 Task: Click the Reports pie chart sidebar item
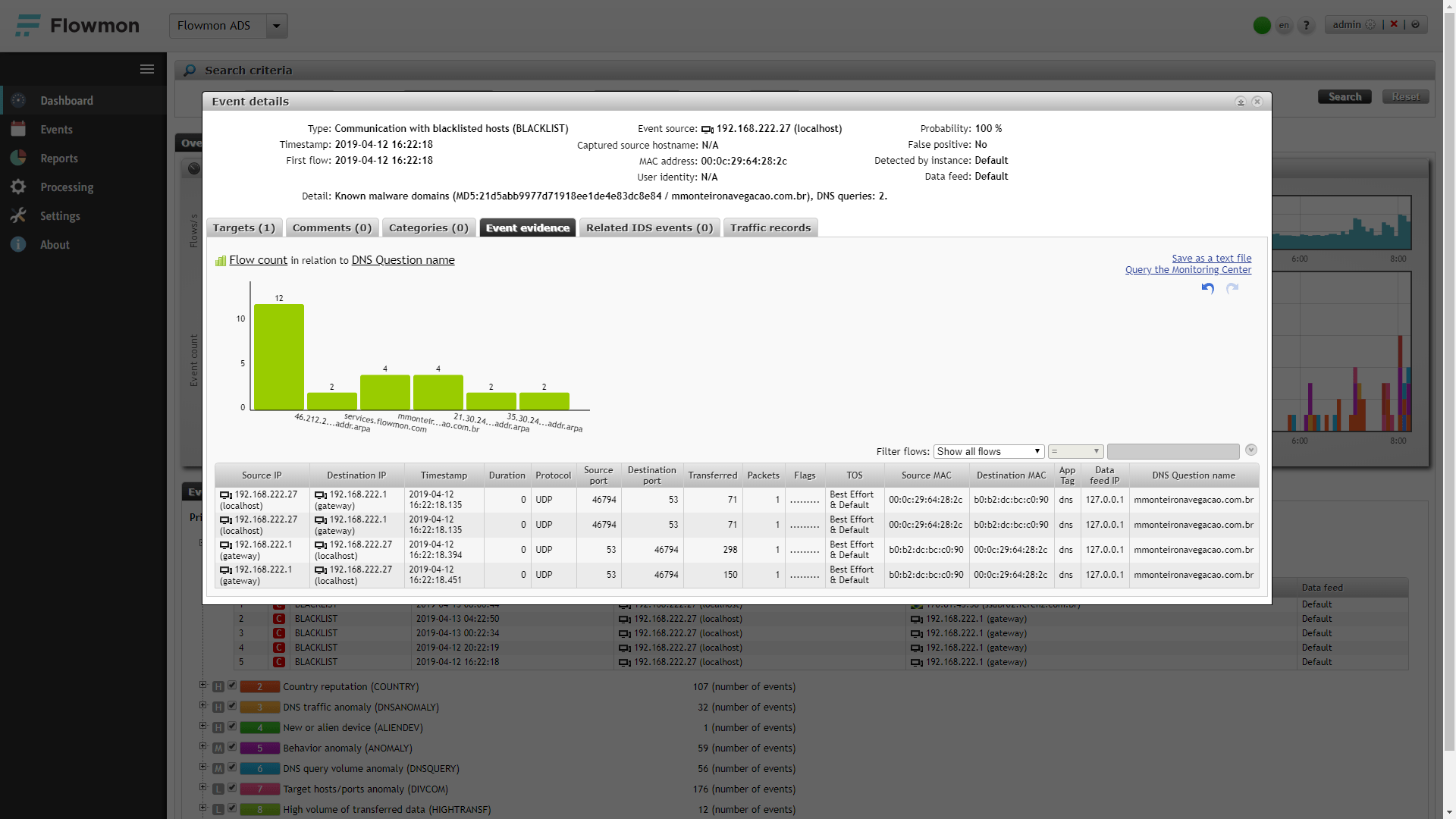[59, 158]
